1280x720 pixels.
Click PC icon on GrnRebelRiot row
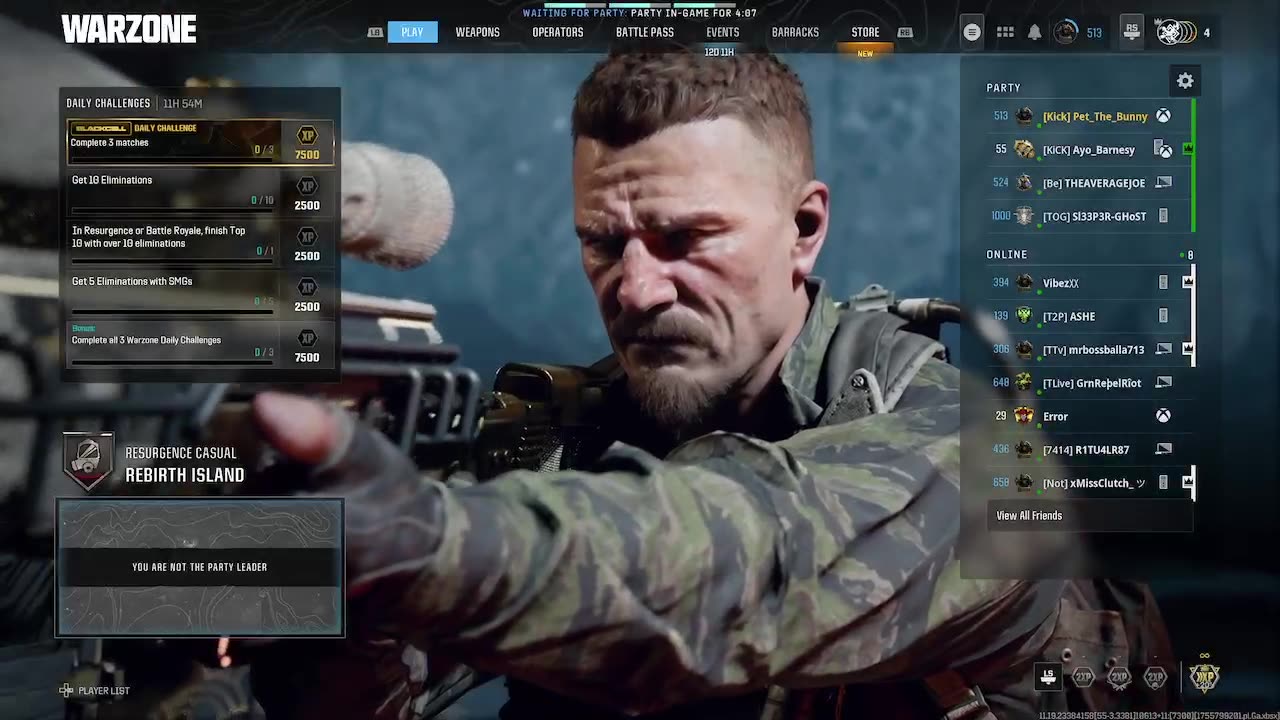(1163, 382)
